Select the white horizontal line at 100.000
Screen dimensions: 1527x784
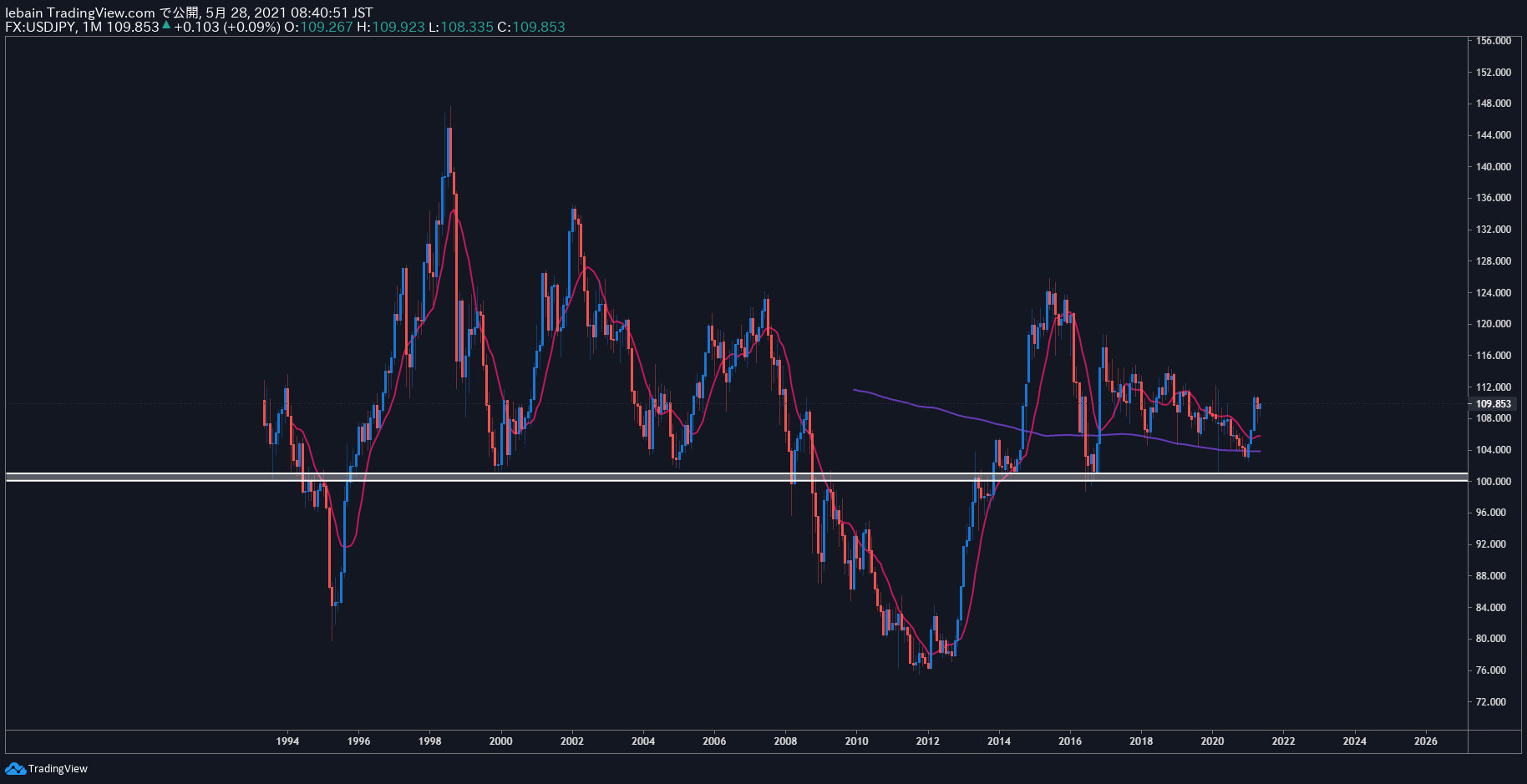click(735, 481)
